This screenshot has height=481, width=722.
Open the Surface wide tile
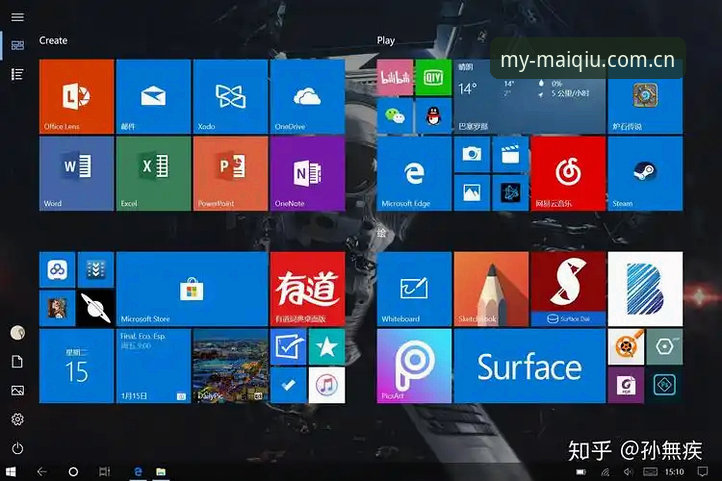pyautogui.click(x=530, y=366)
